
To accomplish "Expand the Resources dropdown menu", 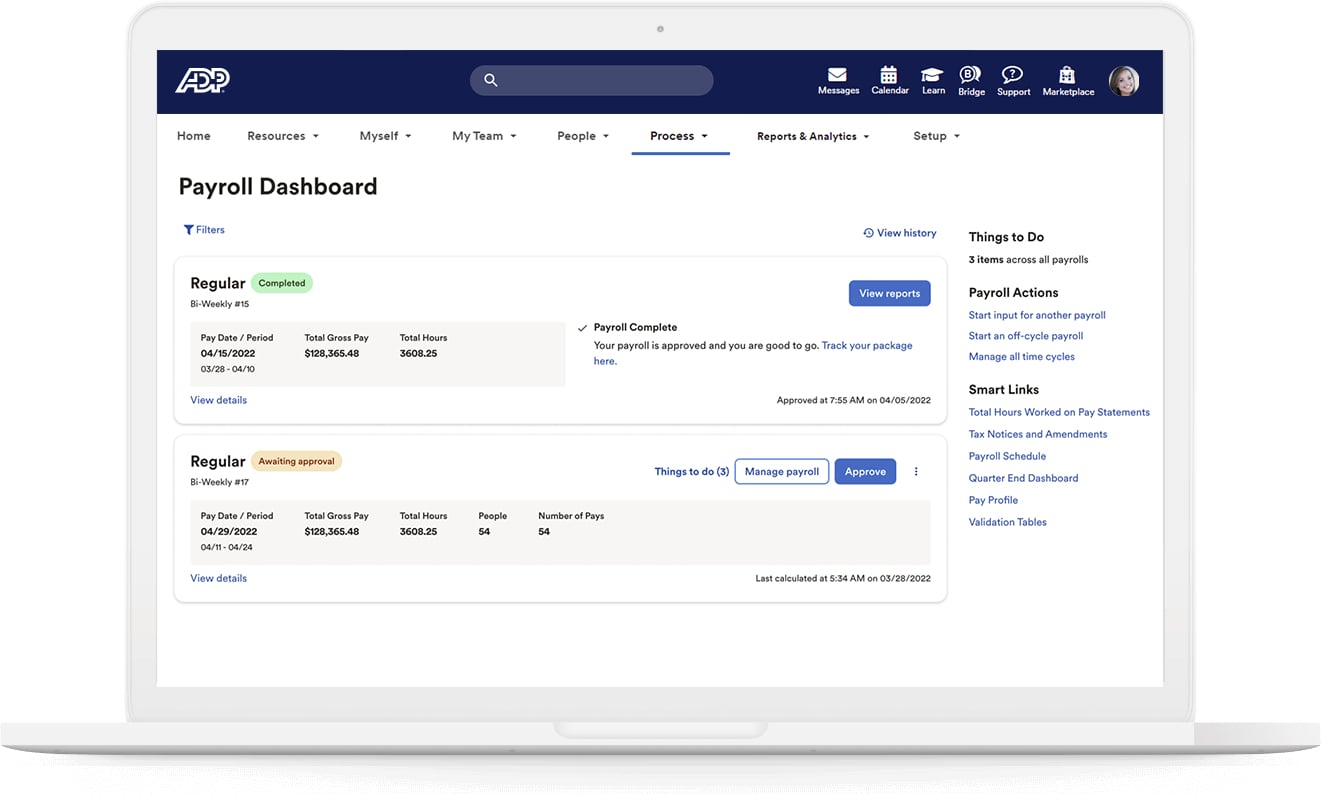I will pyautogui.click(x=283, y=136).
